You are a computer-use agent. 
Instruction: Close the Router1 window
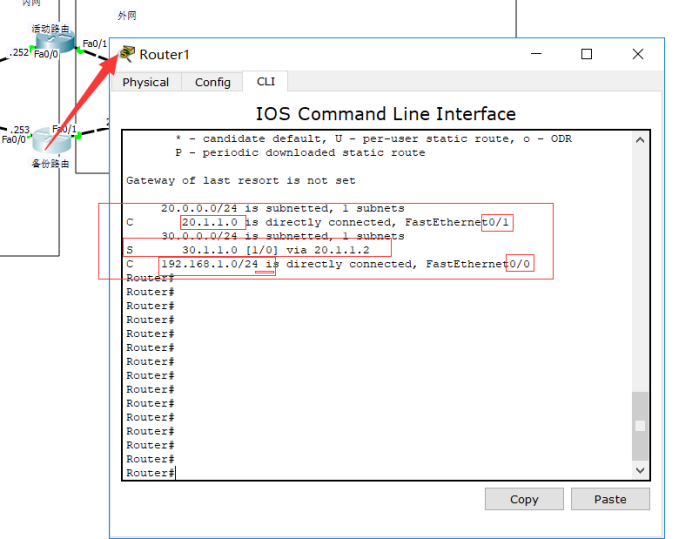pyautogui.click(x=637, y=54)
